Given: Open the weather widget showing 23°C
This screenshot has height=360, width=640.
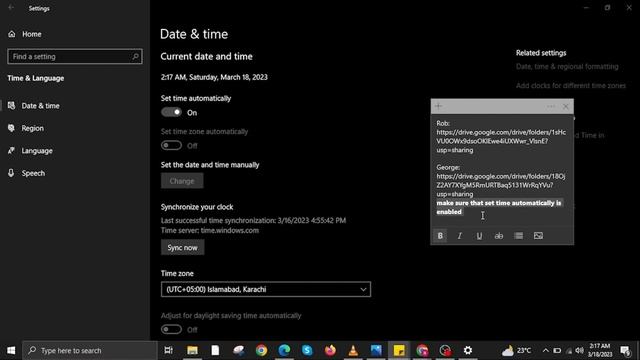Looking at the screenshot, I should [517, 350].
